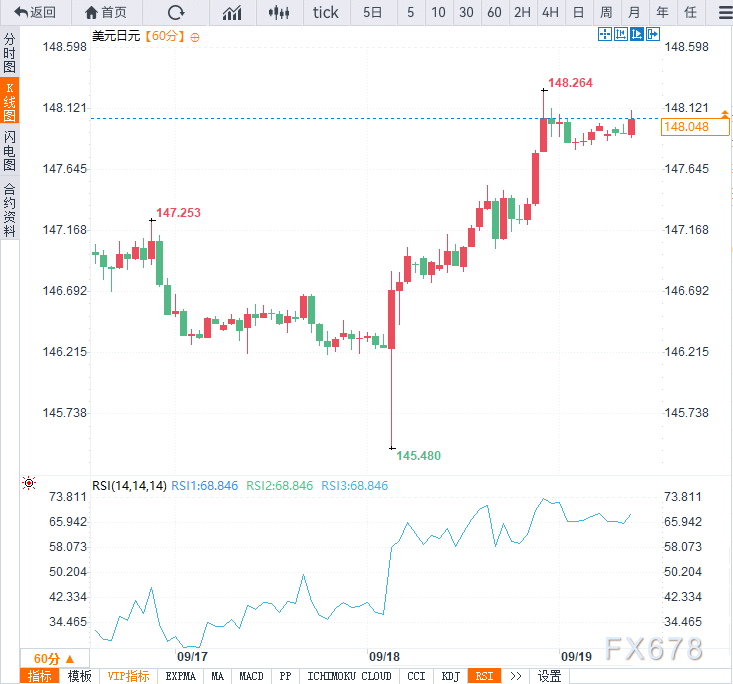Go to home via 首页 icon
This screenshot has width=733, height=684.
107,12
